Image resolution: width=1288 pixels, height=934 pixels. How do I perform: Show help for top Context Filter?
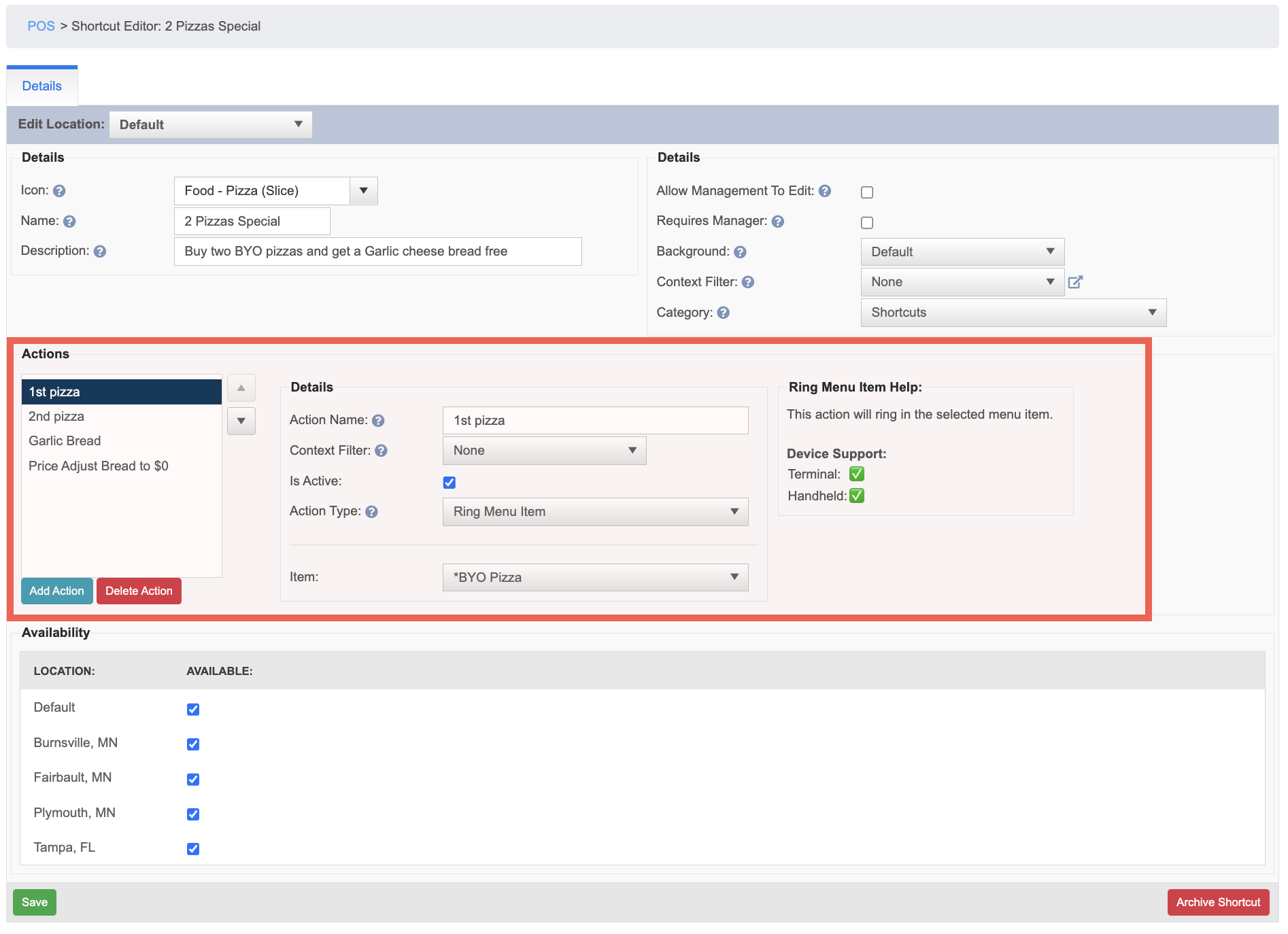click(748, 282)
